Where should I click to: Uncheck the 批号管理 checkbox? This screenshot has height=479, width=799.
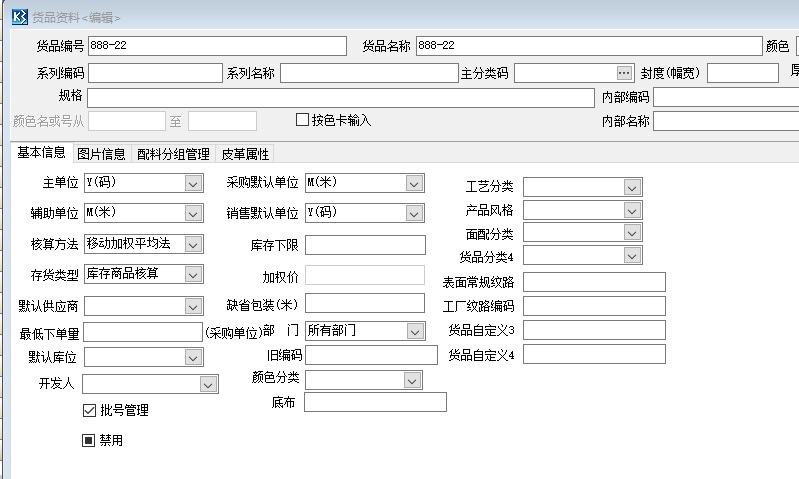click(x=89, y=410)
